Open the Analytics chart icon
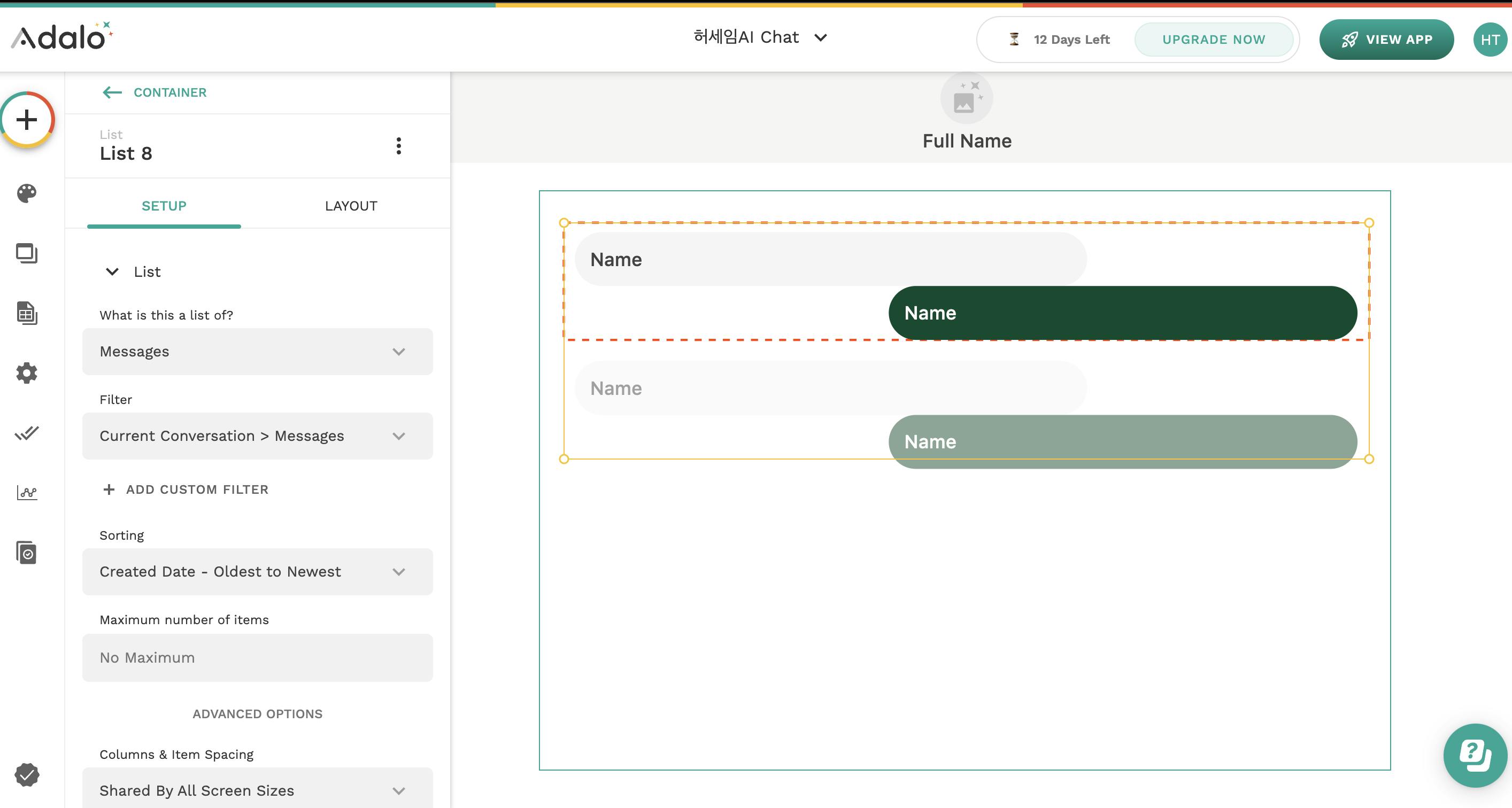This screenshot has height=808, width=1512. pos(27,493)
